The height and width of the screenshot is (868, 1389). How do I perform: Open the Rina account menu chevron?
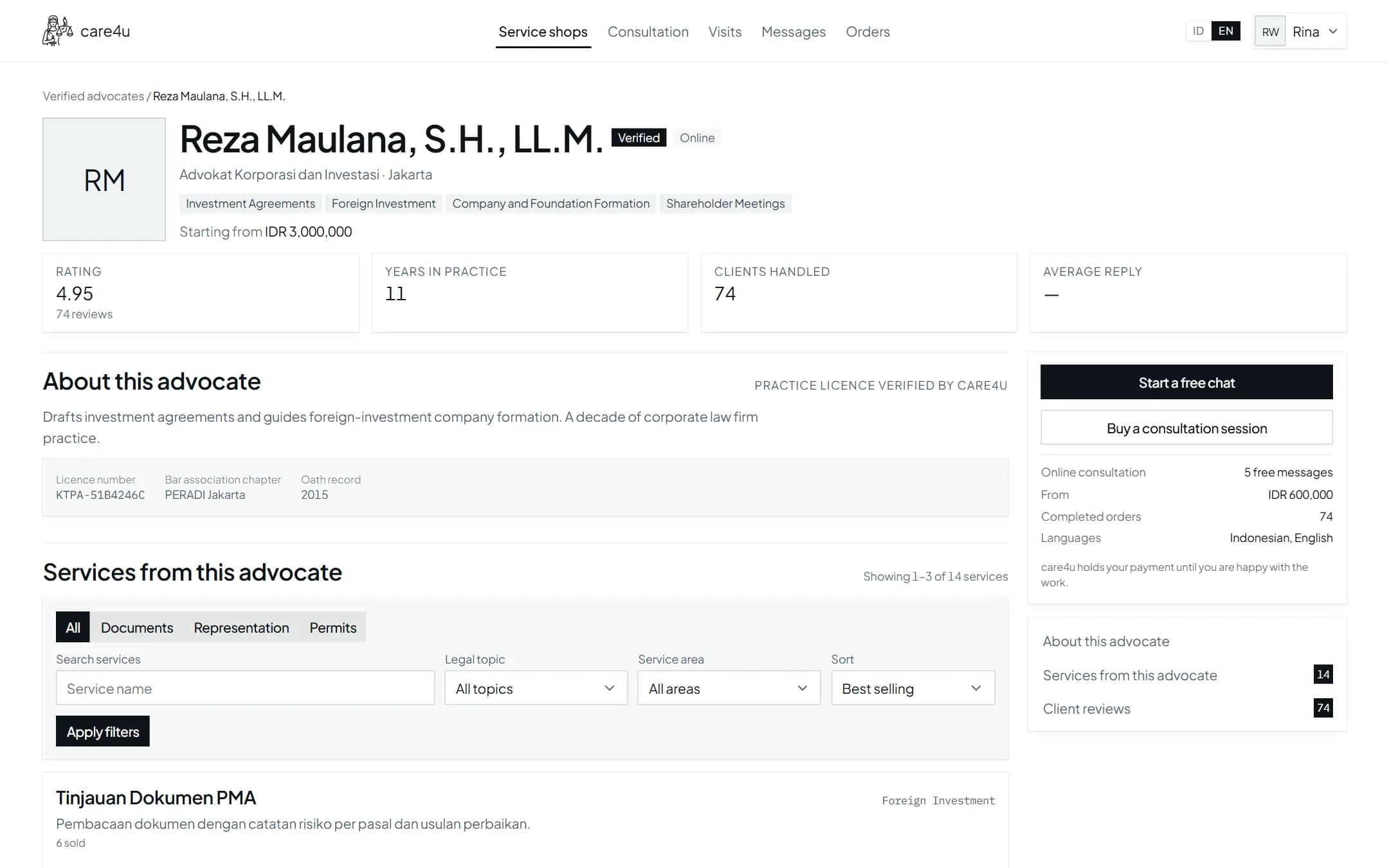tap(1333, 32)
